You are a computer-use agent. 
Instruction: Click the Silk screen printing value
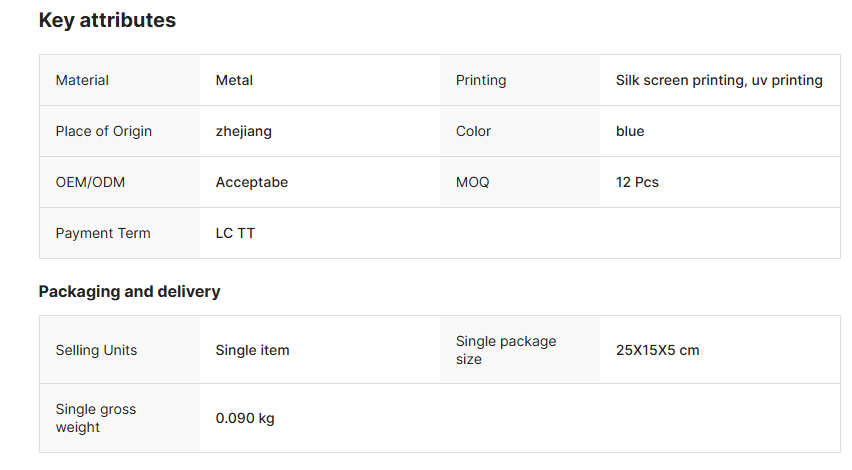(719, 80)
